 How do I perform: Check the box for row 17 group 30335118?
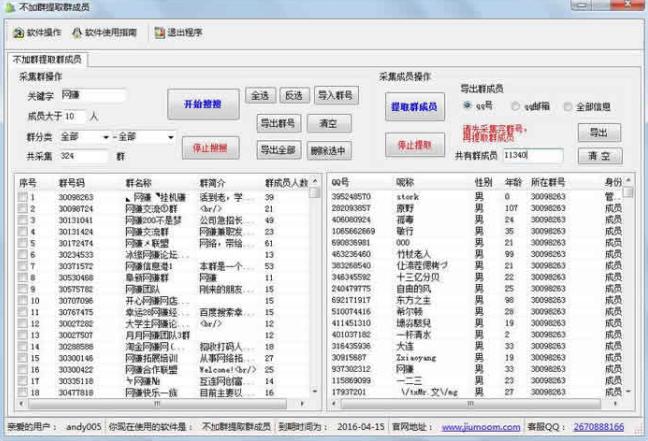23,381
